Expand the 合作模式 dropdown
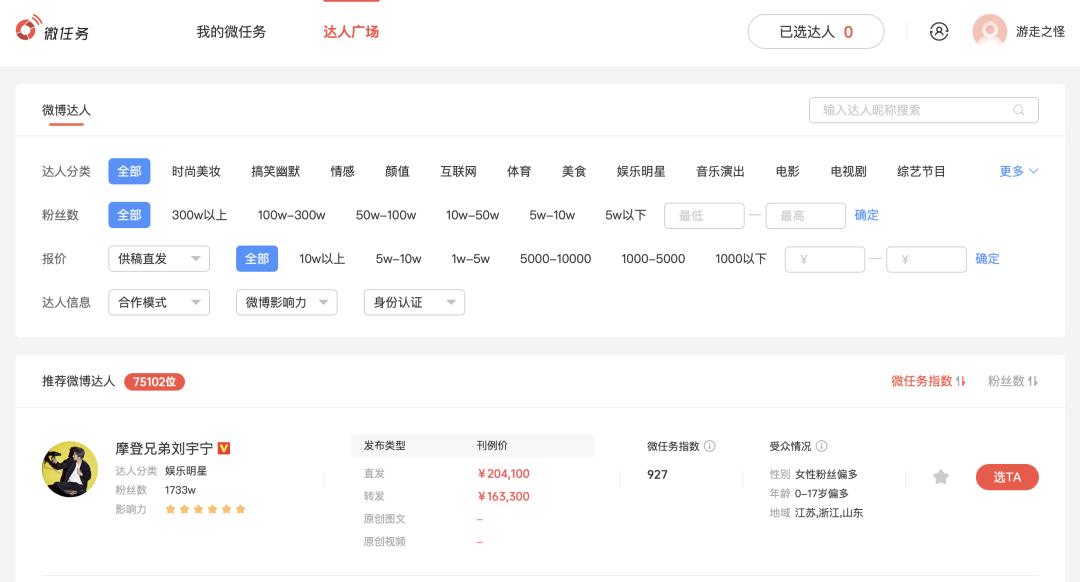 point(158,302)
